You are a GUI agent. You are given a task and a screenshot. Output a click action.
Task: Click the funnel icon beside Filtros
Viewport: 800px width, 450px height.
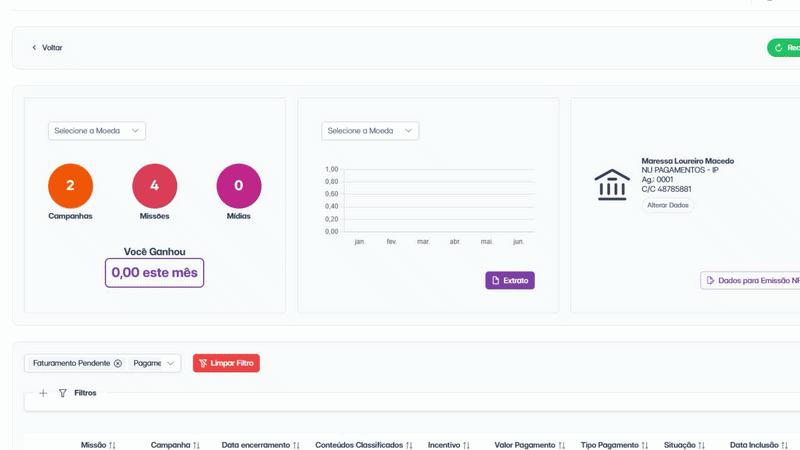63,393
